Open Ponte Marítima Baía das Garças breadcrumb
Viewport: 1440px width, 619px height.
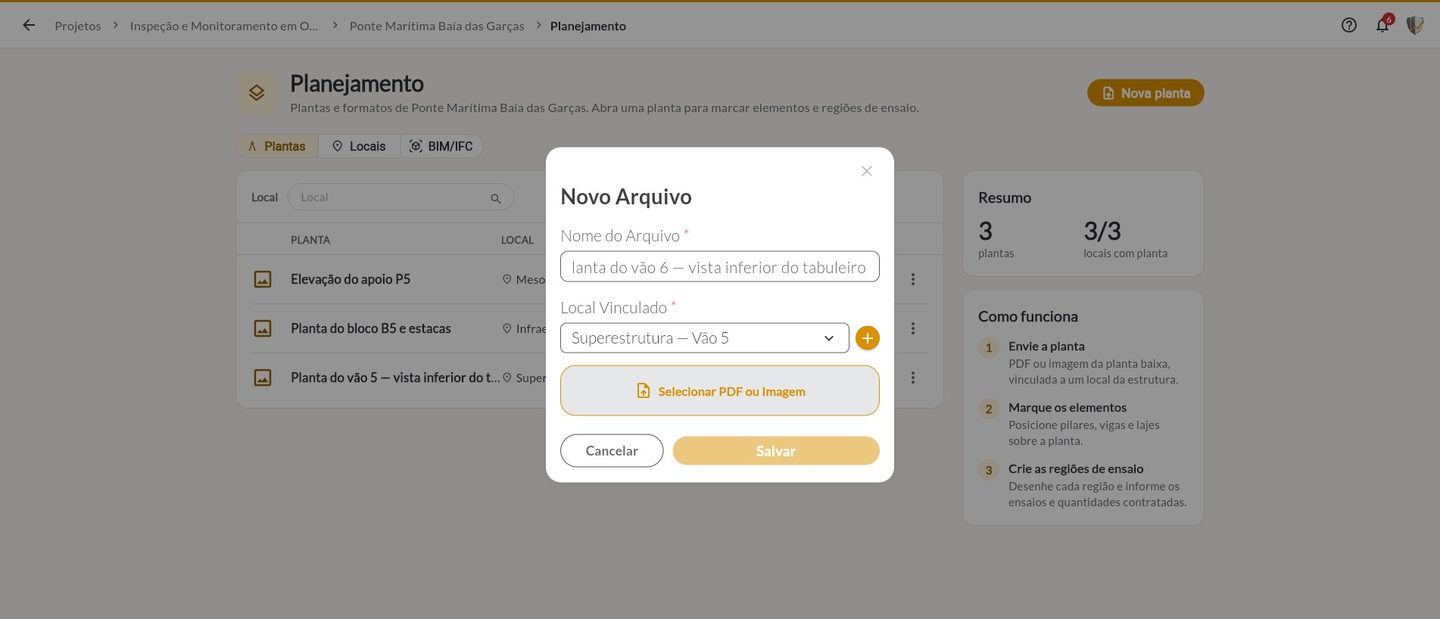pos(437,26)
